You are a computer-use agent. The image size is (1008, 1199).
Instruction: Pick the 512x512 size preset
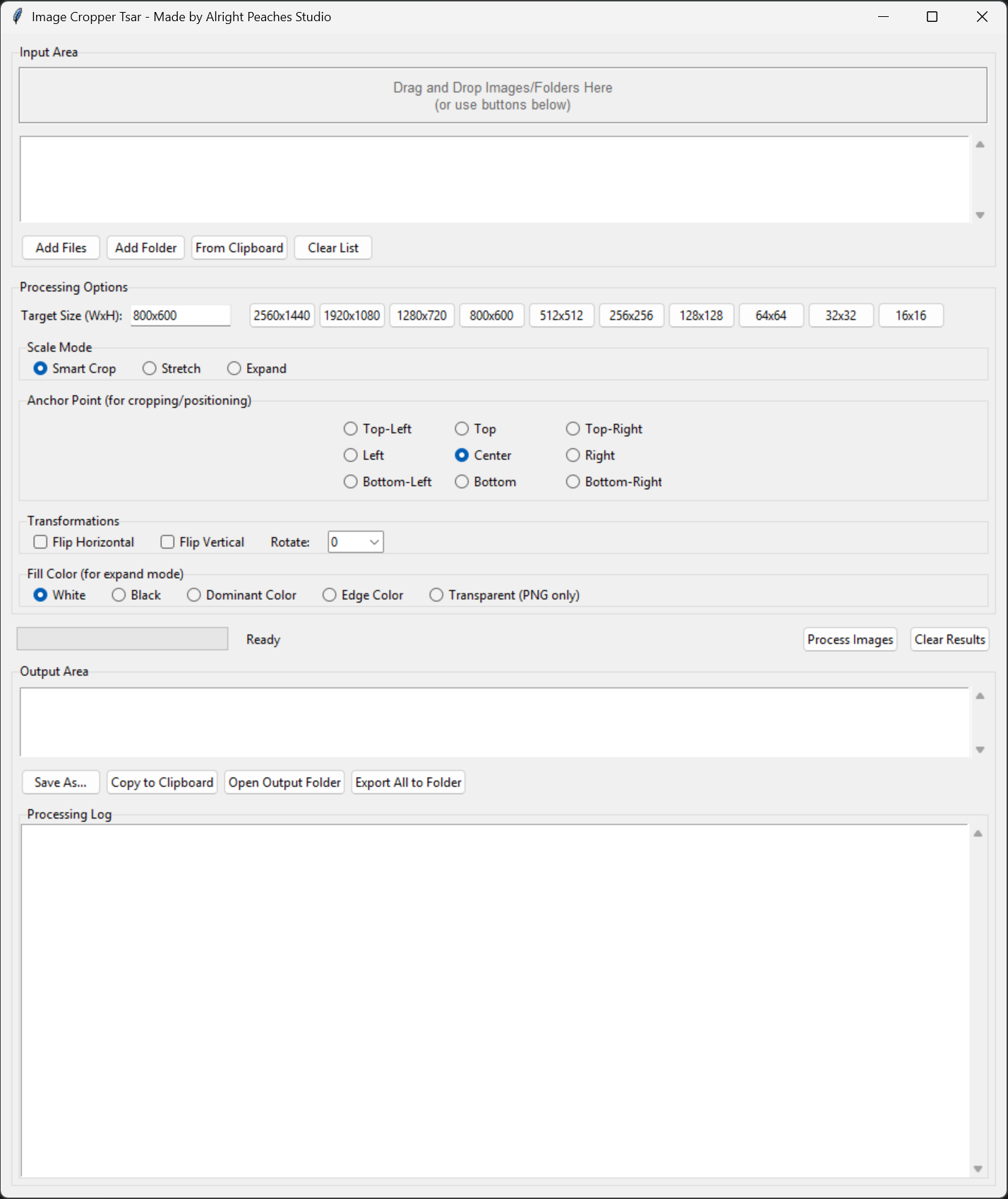[561, 315]
